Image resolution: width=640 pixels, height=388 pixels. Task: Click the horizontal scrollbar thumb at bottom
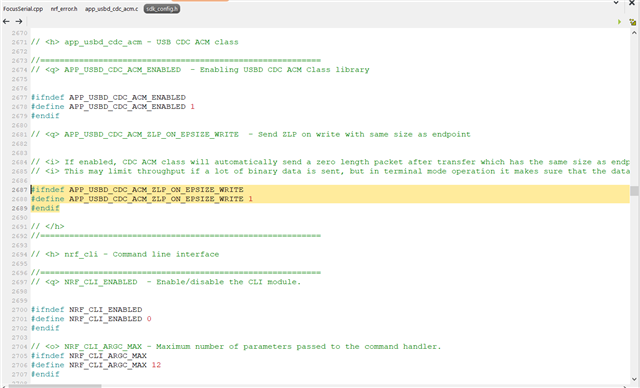point(55,386)
